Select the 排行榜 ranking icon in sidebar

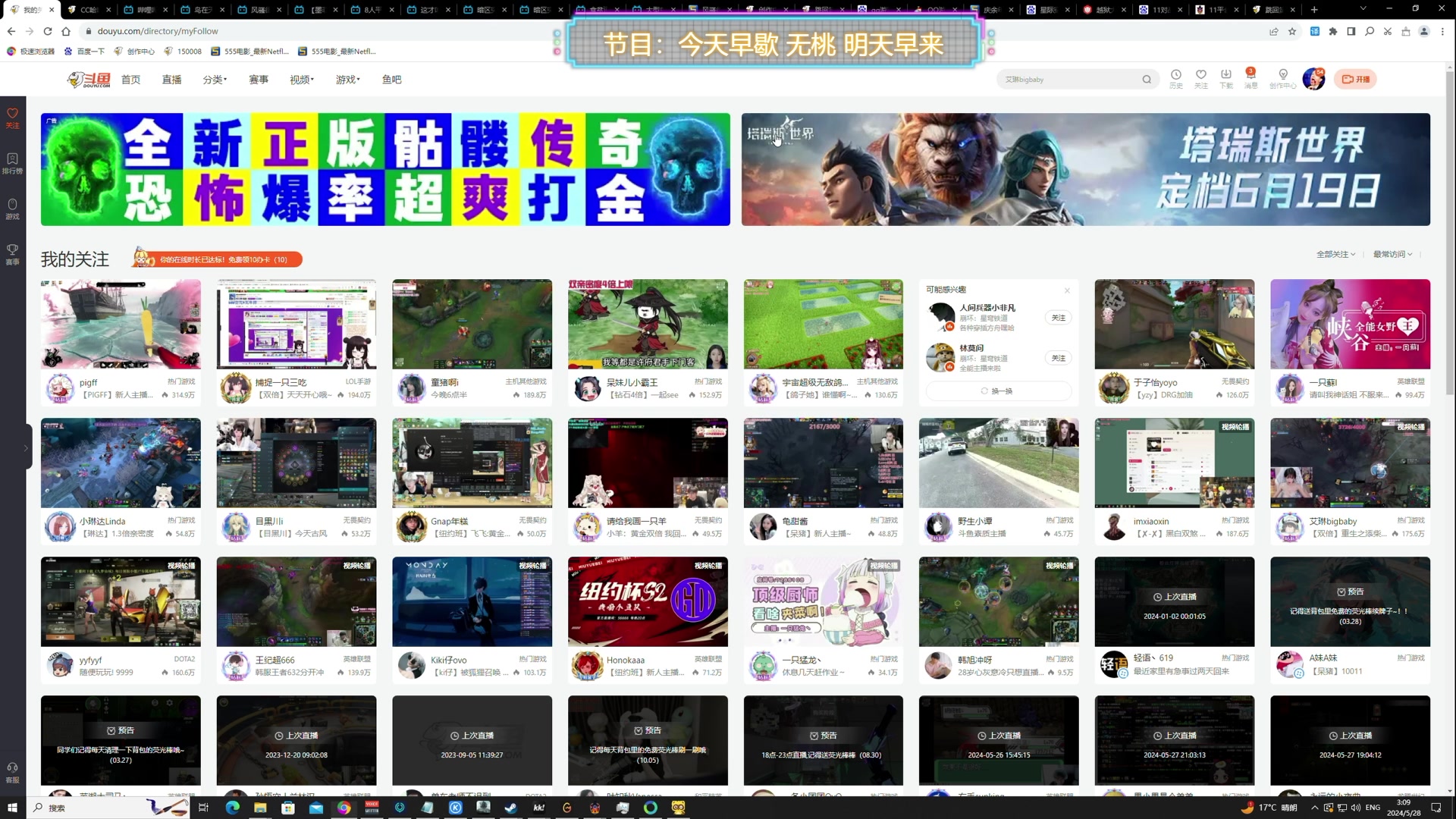click(x=12, y=164)
